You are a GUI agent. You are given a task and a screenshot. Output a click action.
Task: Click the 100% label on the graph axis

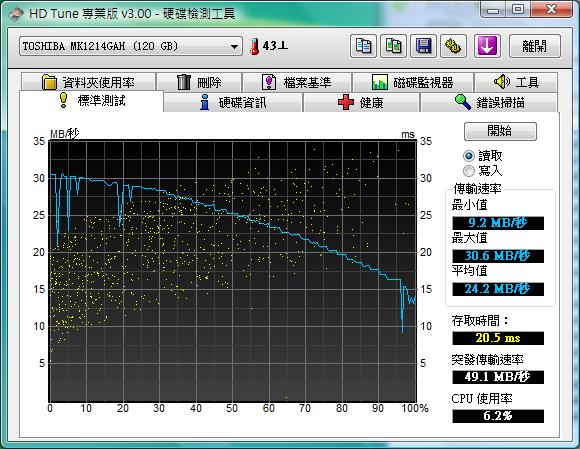point(415,408)
